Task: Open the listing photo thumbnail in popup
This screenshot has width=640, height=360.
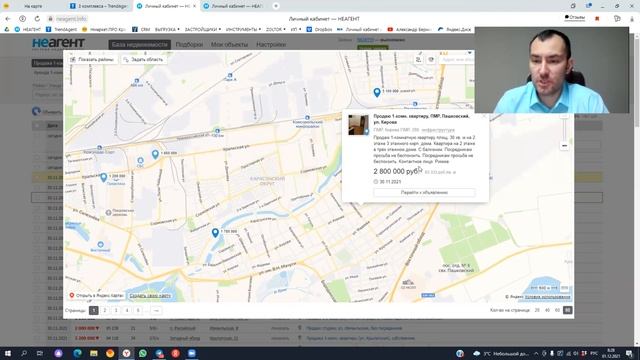Action: pyautogui.click(x=358, y=125)
